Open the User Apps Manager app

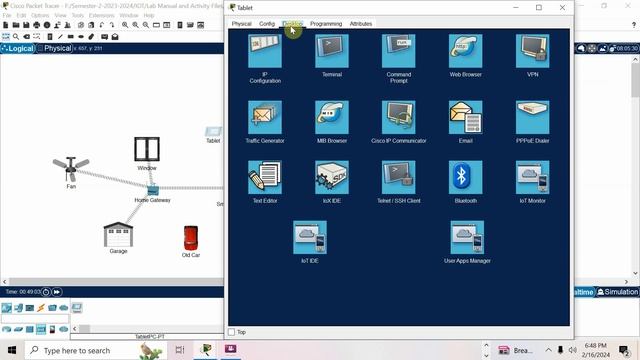click(x=467, y=238)
